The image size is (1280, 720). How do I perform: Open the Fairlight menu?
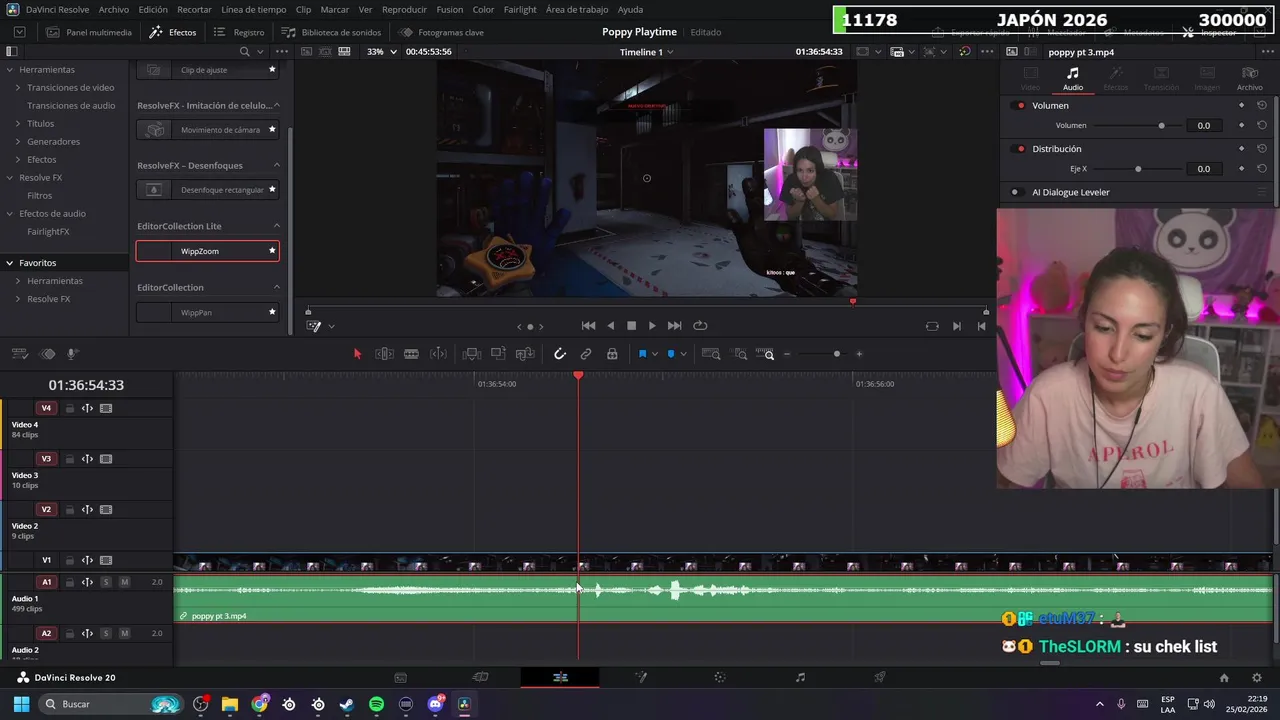(x=520, y=9)
